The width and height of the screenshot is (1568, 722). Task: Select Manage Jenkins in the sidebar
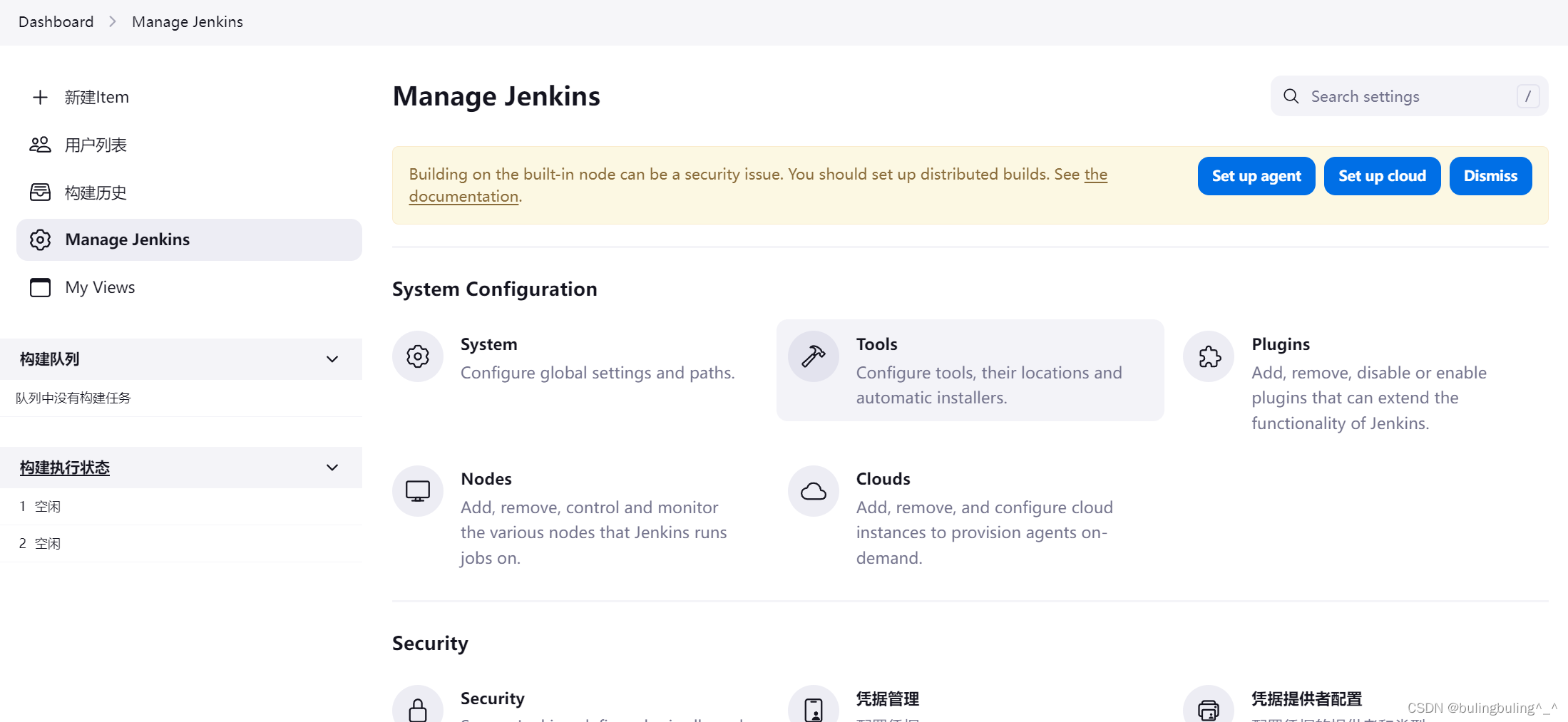(x=189, y=239)
